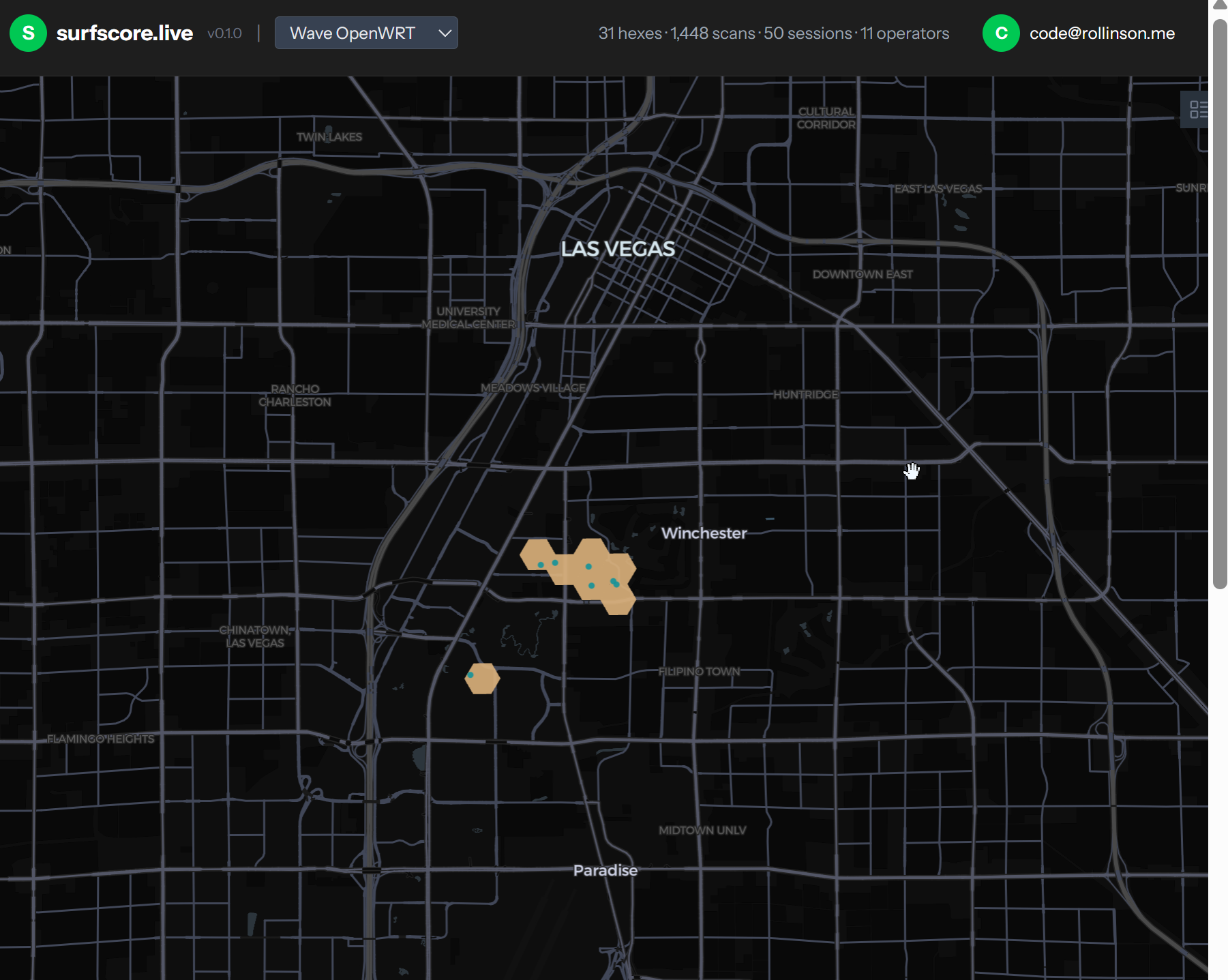Open the code@rollinson.me account menu
The image size is (1228, 980).
point(1102,33)
